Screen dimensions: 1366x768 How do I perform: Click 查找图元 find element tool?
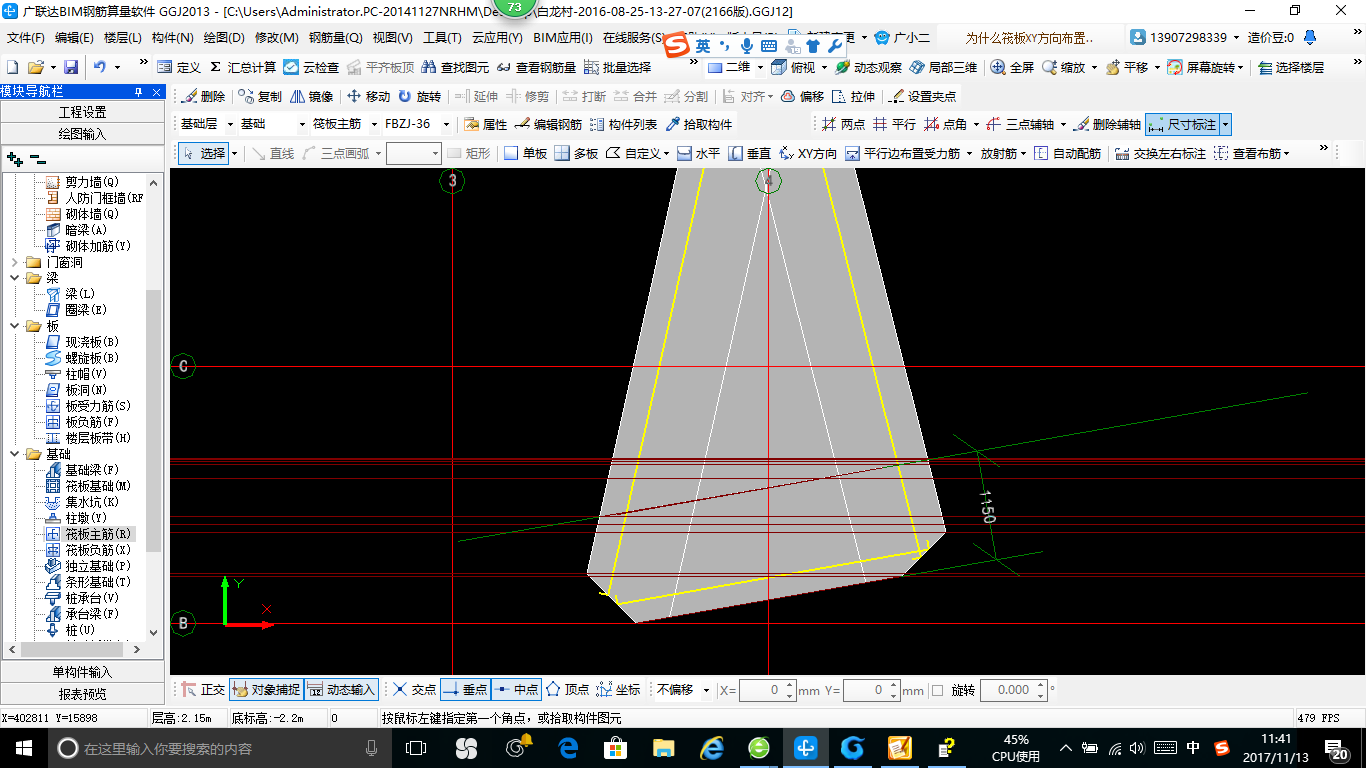tap(455, 67)
